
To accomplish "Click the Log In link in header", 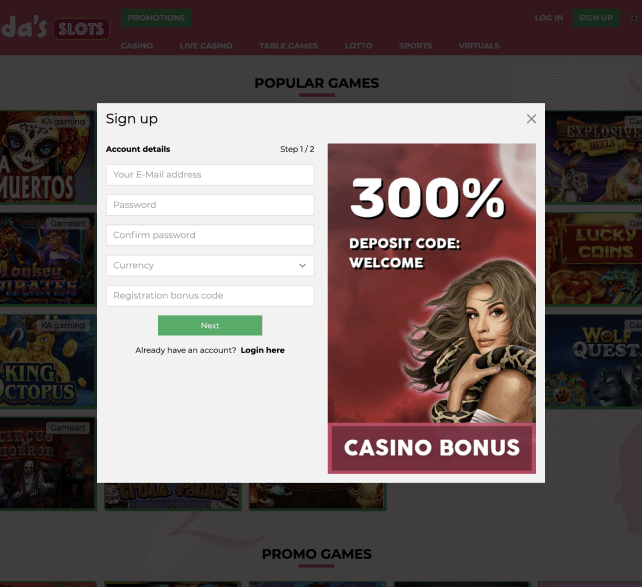I will pos(549,18).
